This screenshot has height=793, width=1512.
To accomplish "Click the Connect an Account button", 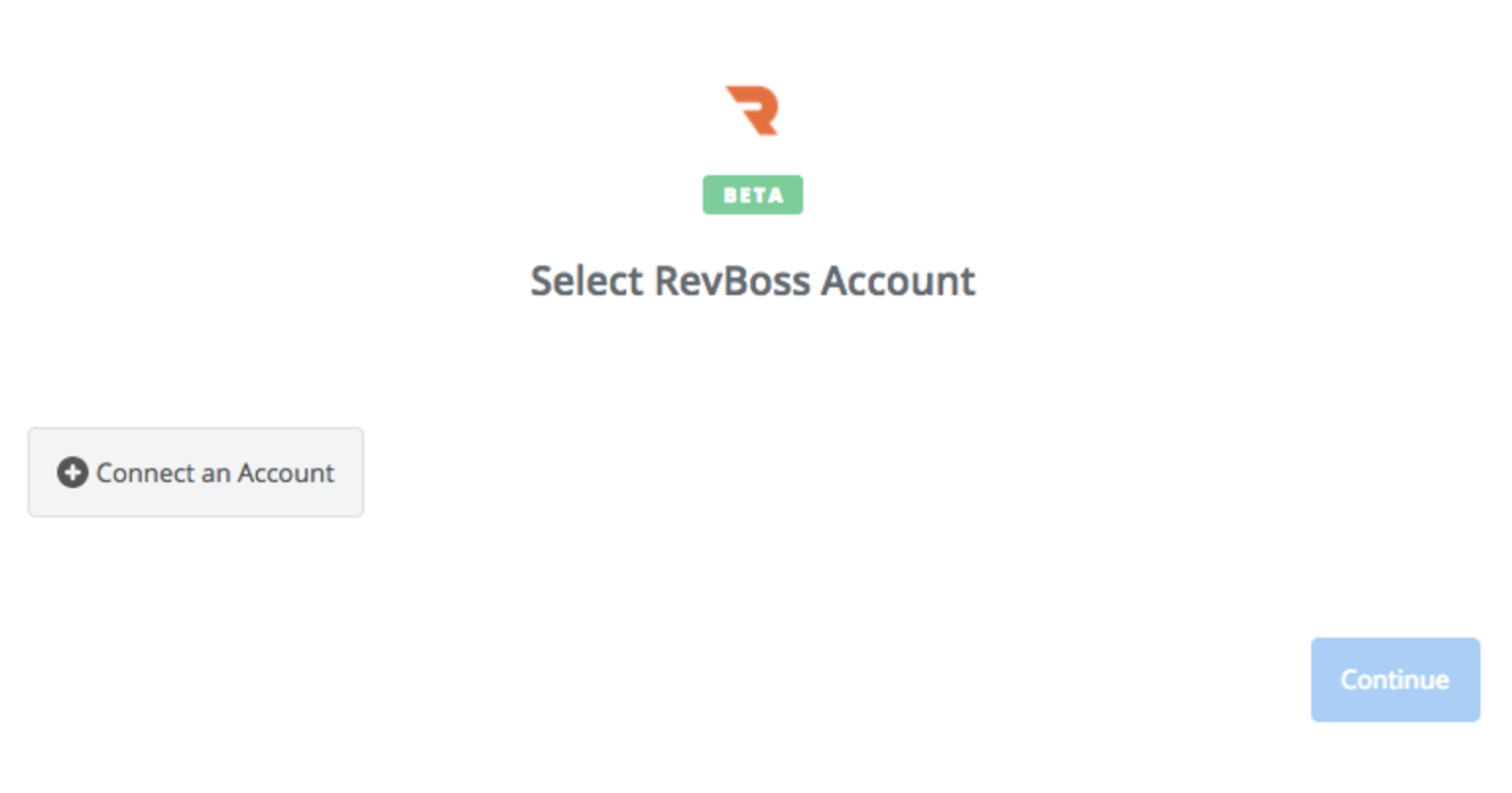I will (195, 472).
